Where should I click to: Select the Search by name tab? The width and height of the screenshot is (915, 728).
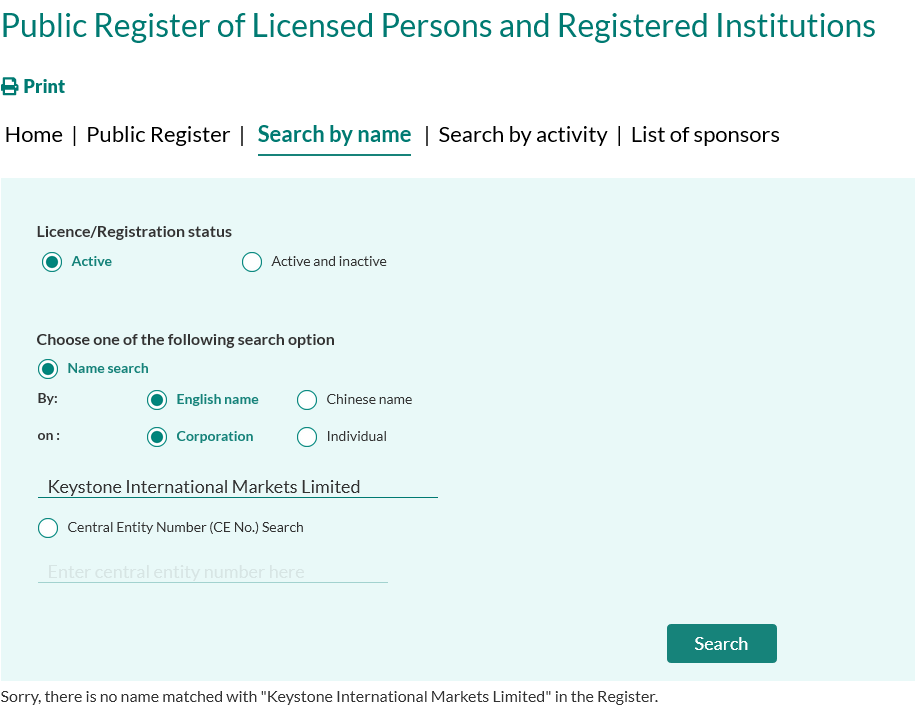click(x=334, y=135)
